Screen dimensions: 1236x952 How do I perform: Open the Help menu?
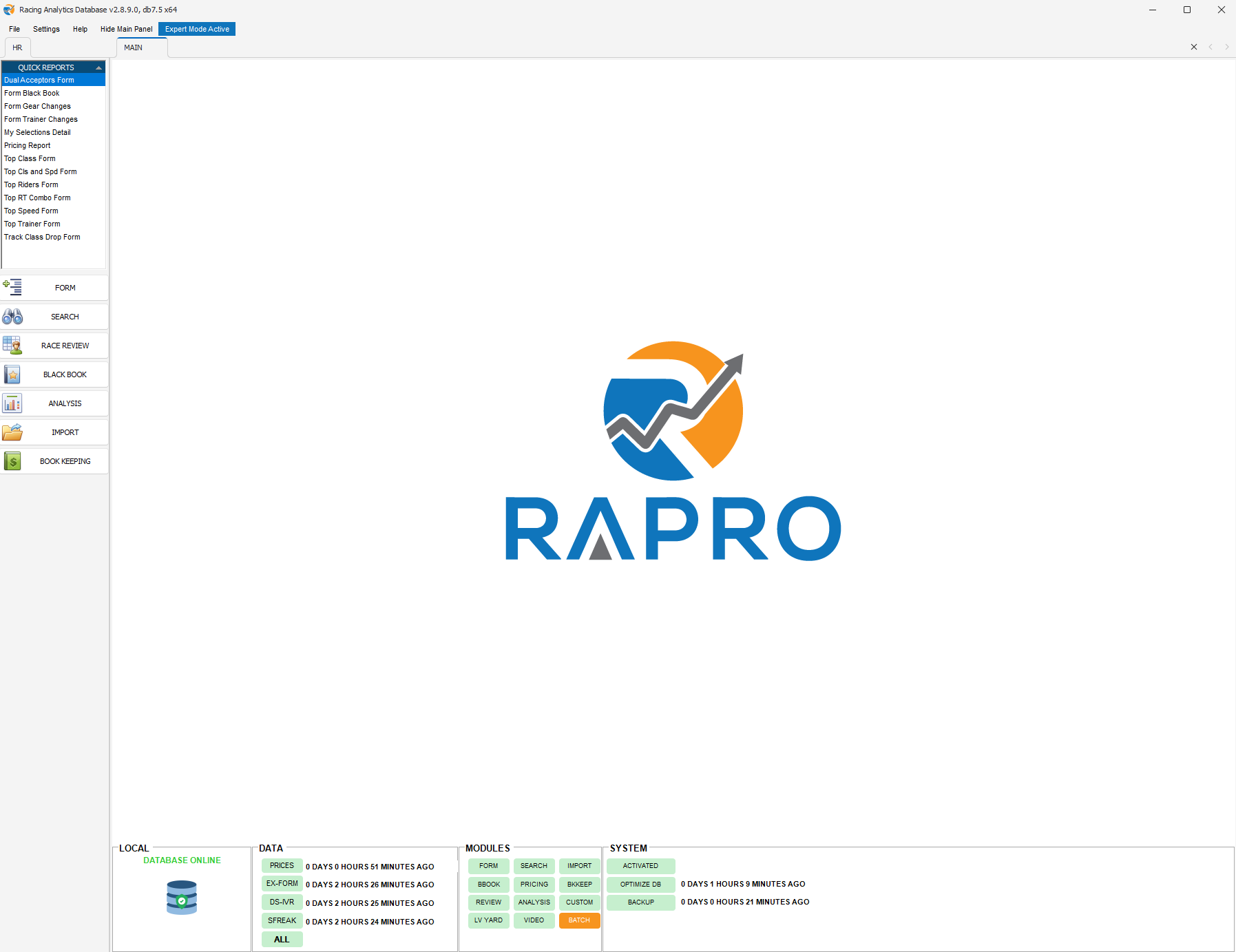tap(80, 29)
